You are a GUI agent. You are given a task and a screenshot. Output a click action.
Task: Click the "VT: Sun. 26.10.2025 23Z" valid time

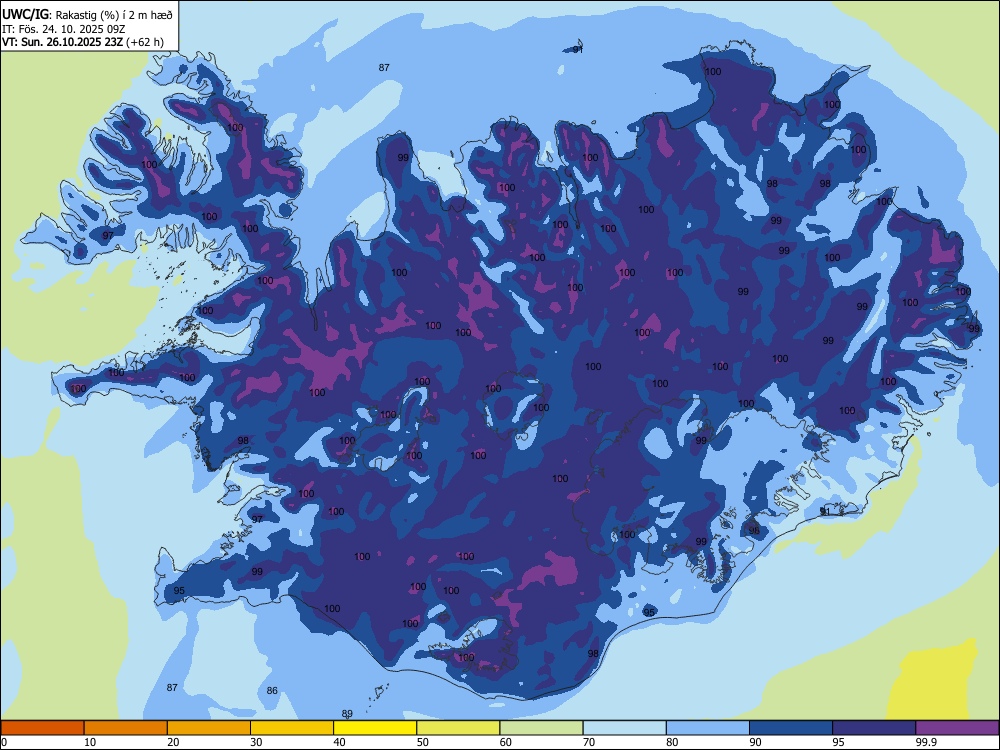click(x=62, y=43)
